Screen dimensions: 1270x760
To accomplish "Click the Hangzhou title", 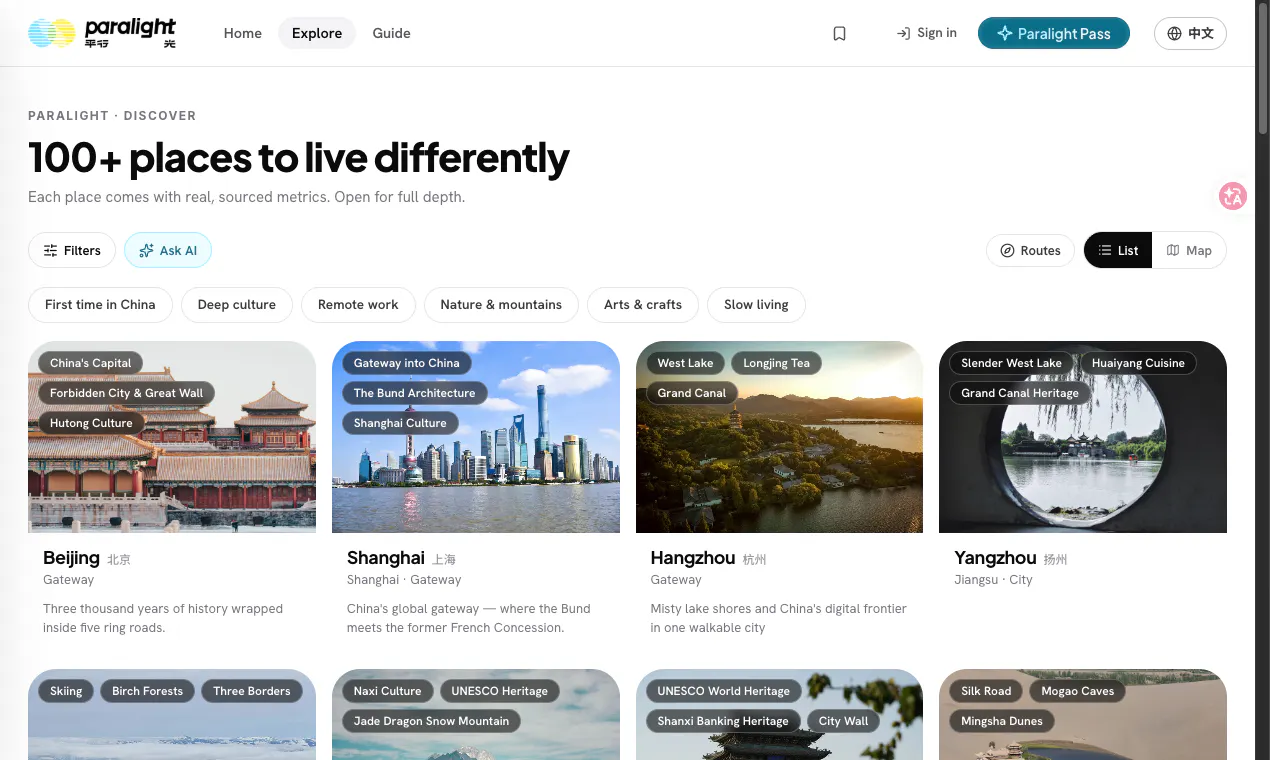I will 693,558.
